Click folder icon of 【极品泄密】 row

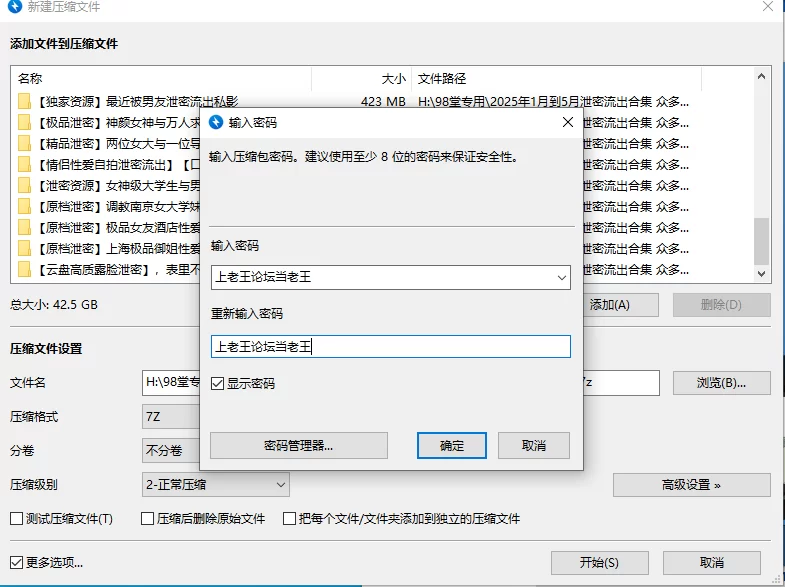(x=24, y=123)
